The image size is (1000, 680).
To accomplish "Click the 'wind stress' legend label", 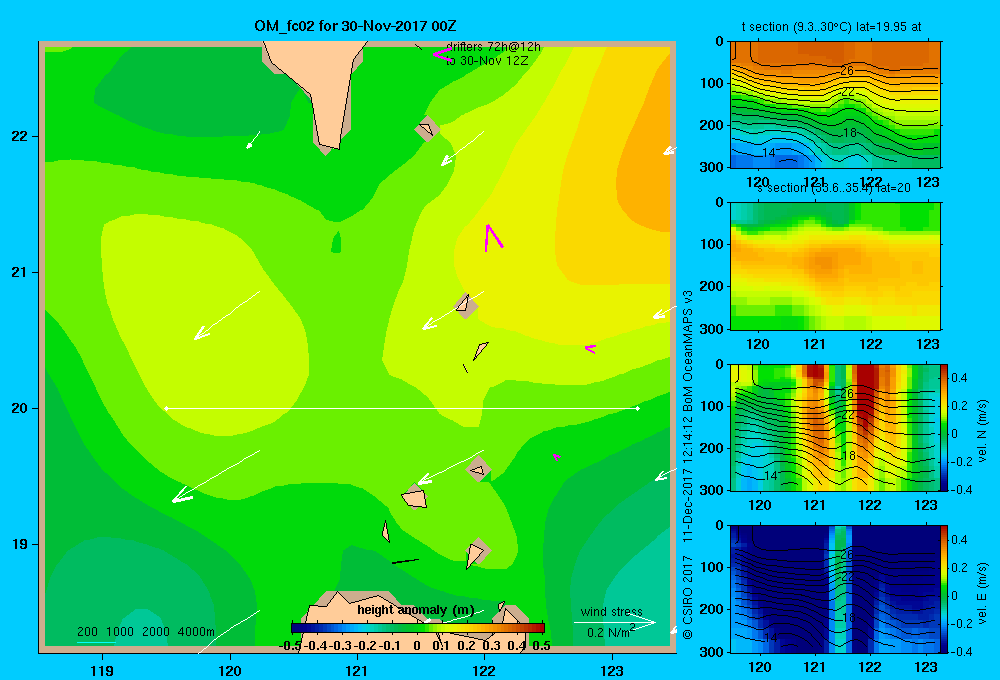I will (x=611, y=612).
